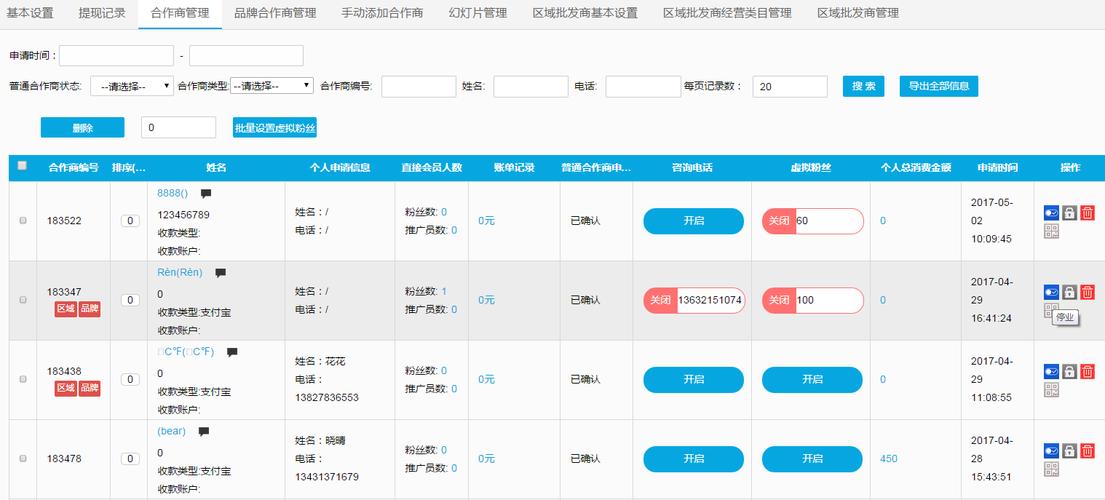Click the 搜索 button
Viewport: 1105px width, 500px height.
point(863,87)
